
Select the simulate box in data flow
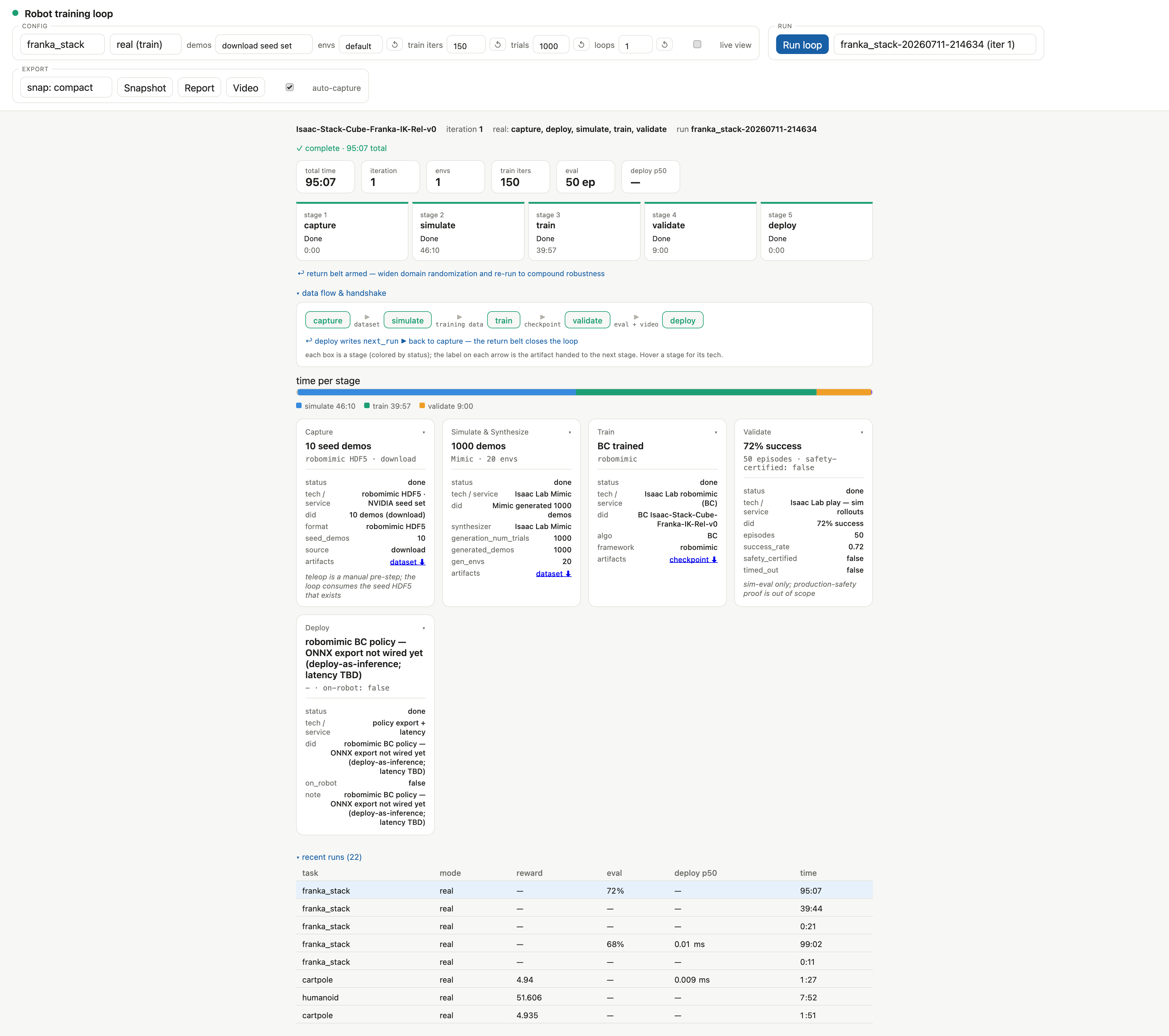tap(407, 320)
